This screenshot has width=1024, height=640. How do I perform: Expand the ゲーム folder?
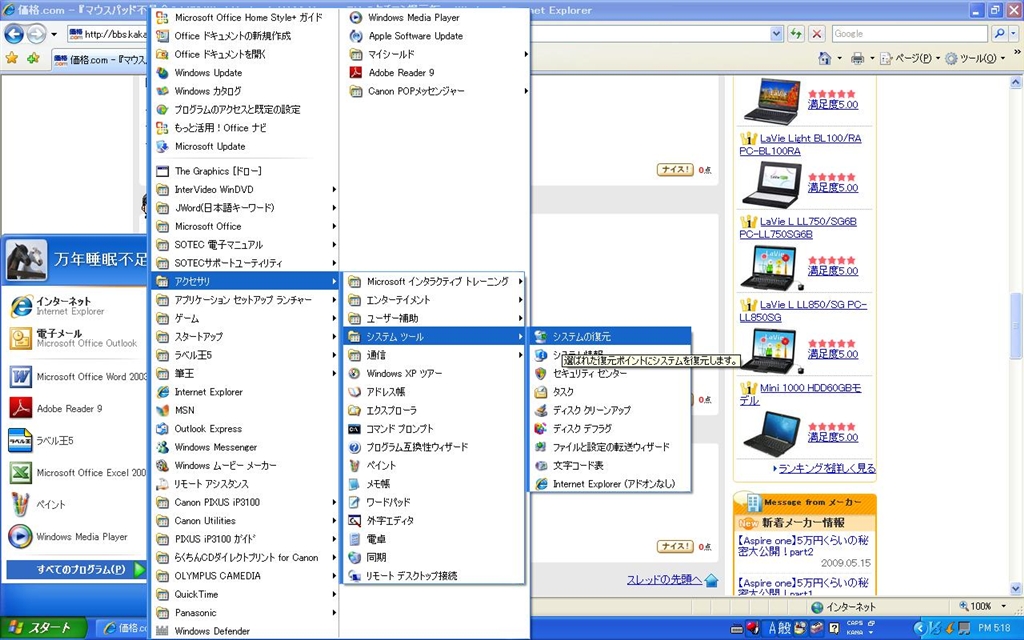[x=245, y=318]
